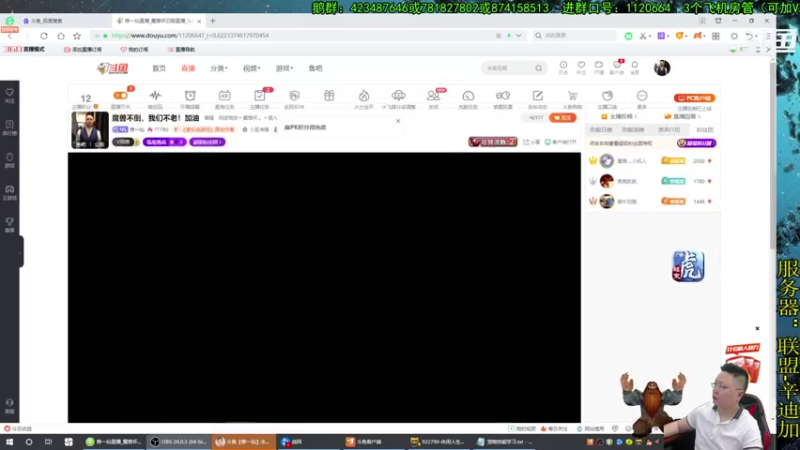Close the PK points popup
The height and width of the screenshot is (450, 800).
398,121
